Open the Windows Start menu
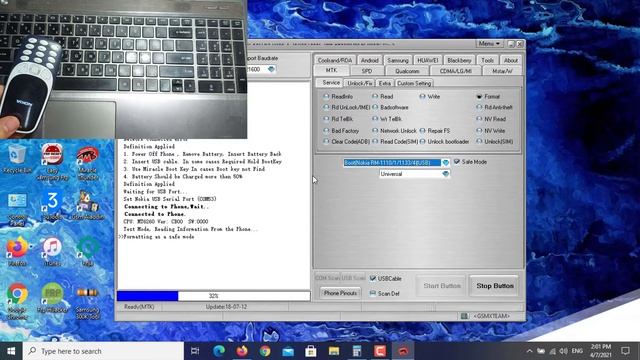Screen dimensions: 640x360 11,351
